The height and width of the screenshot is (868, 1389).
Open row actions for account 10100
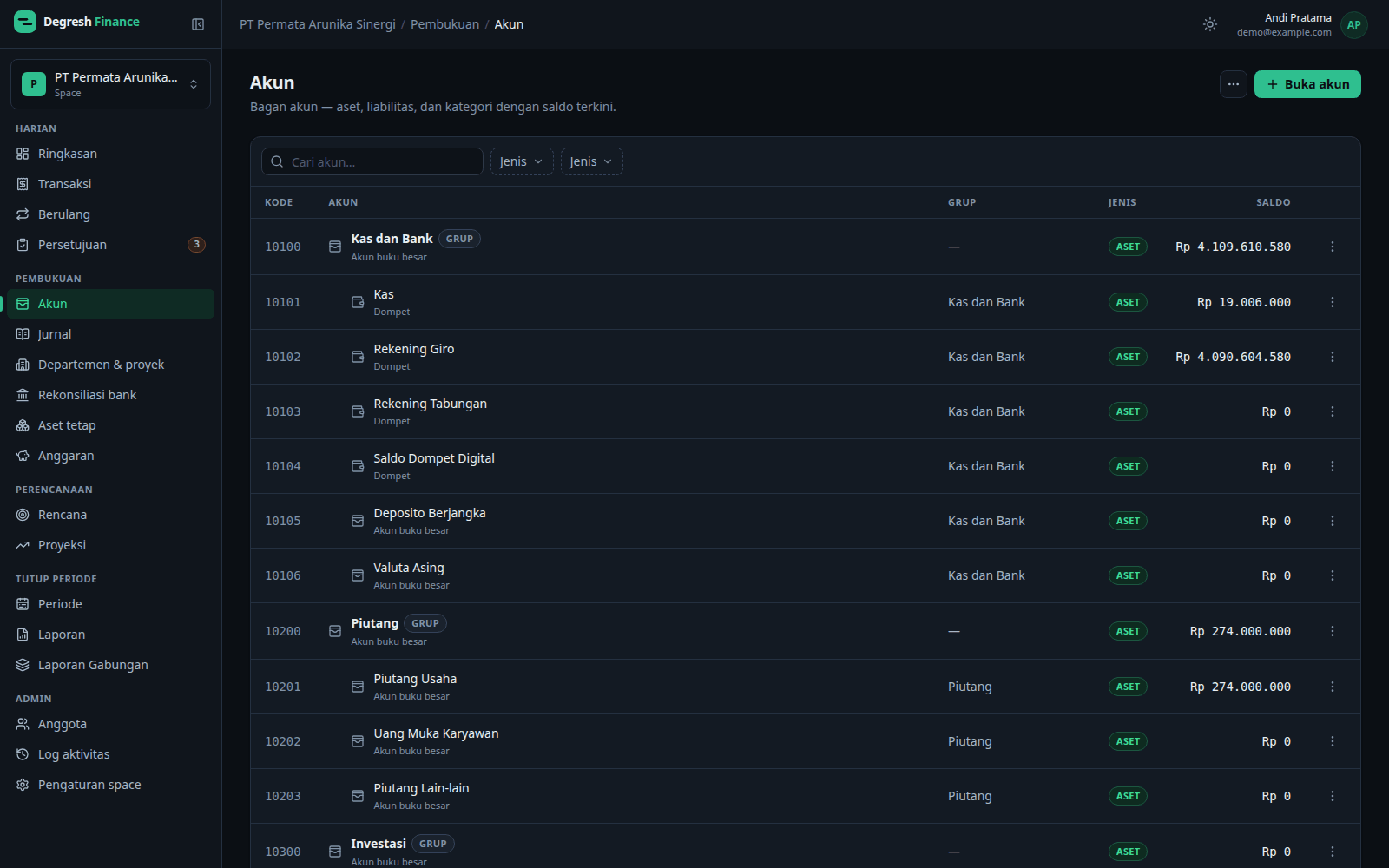(x=1333, y=247)
